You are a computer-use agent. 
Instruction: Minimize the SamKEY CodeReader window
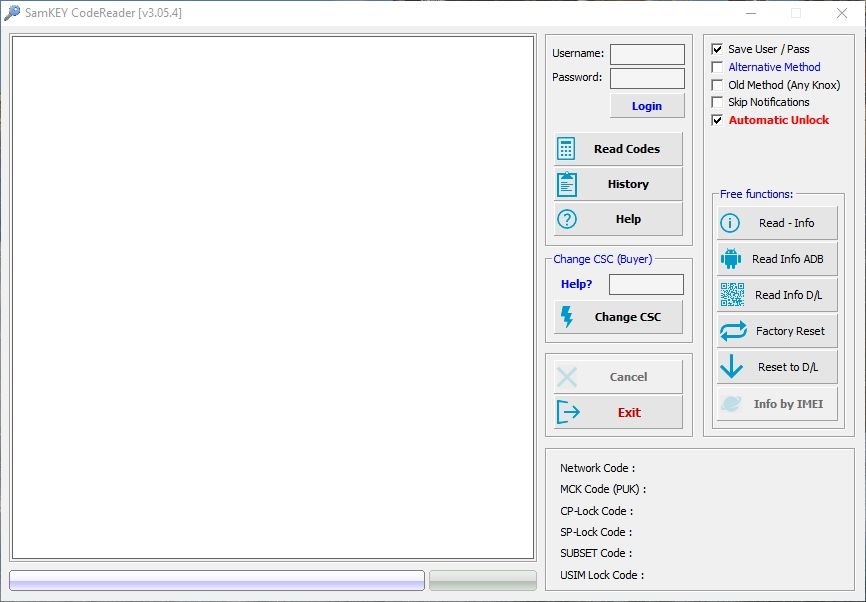751,13
